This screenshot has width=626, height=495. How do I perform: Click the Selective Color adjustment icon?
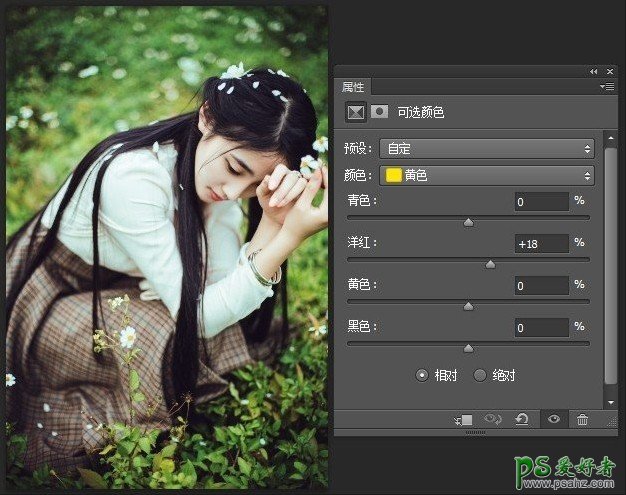[x=354, y=112]
